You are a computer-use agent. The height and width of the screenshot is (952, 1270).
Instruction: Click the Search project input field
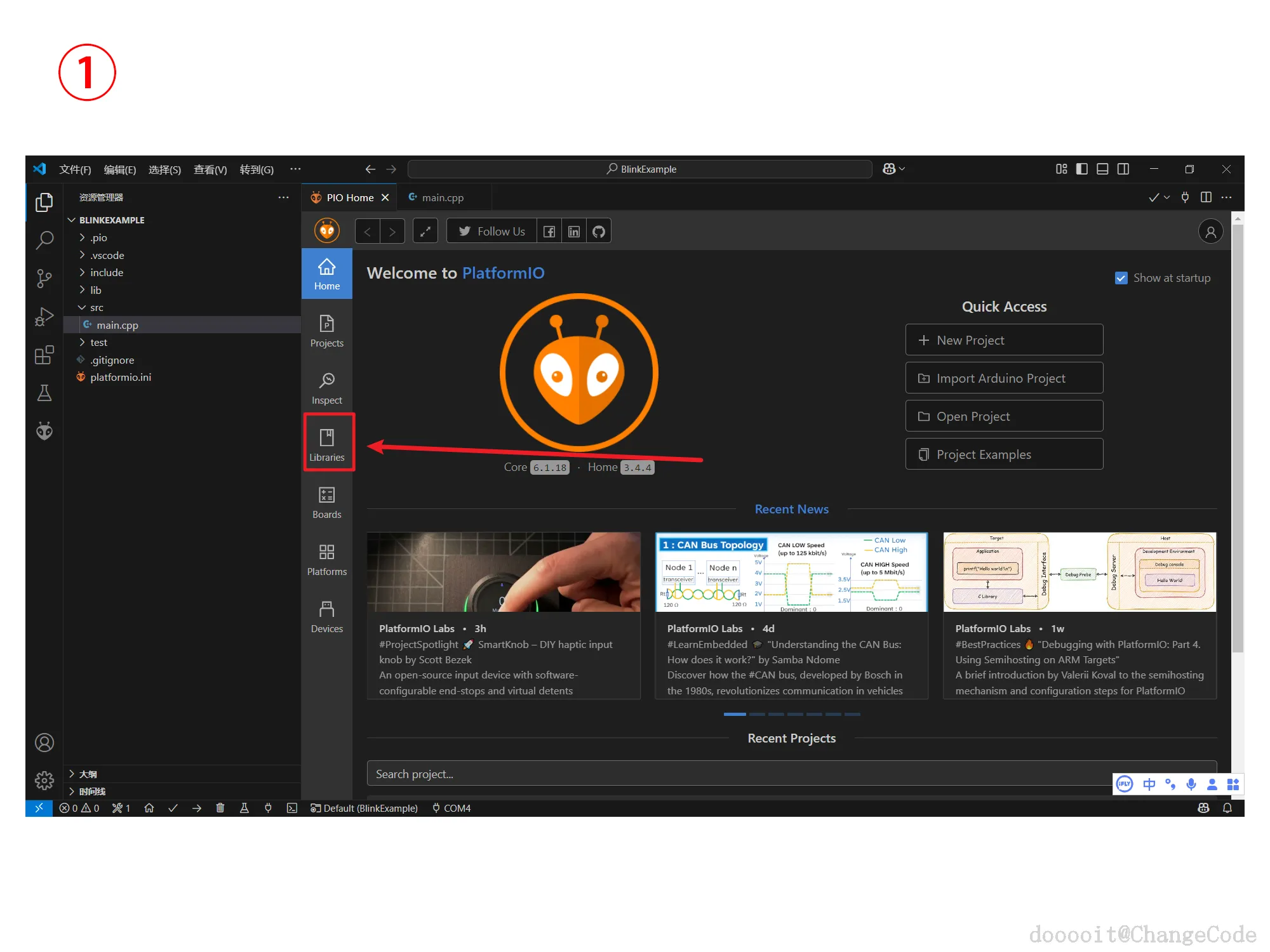737,774
